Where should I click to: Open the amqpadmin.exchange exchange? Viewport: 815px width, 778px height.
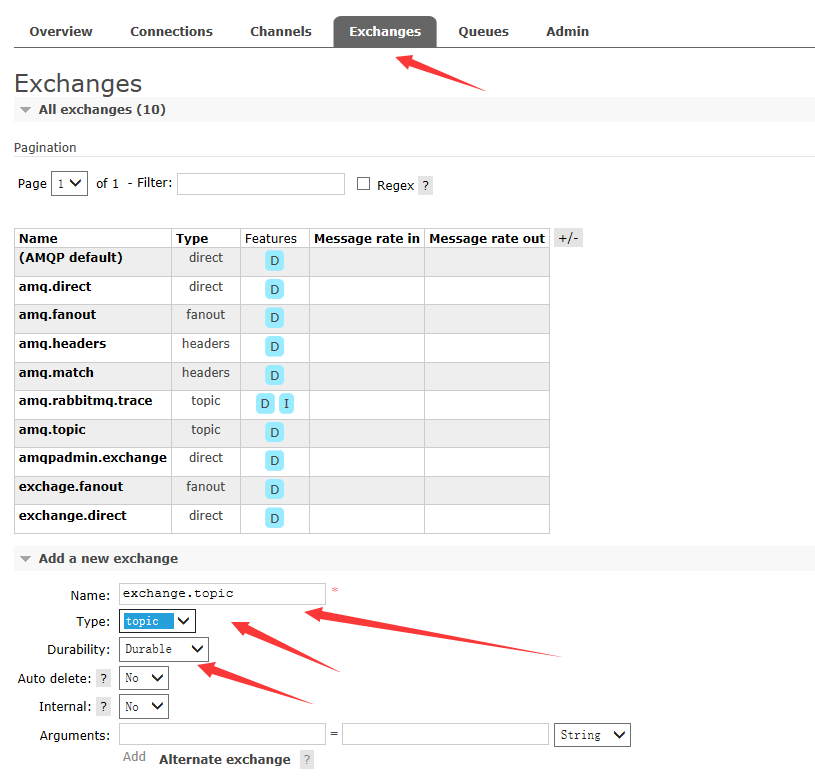(93, 458)
